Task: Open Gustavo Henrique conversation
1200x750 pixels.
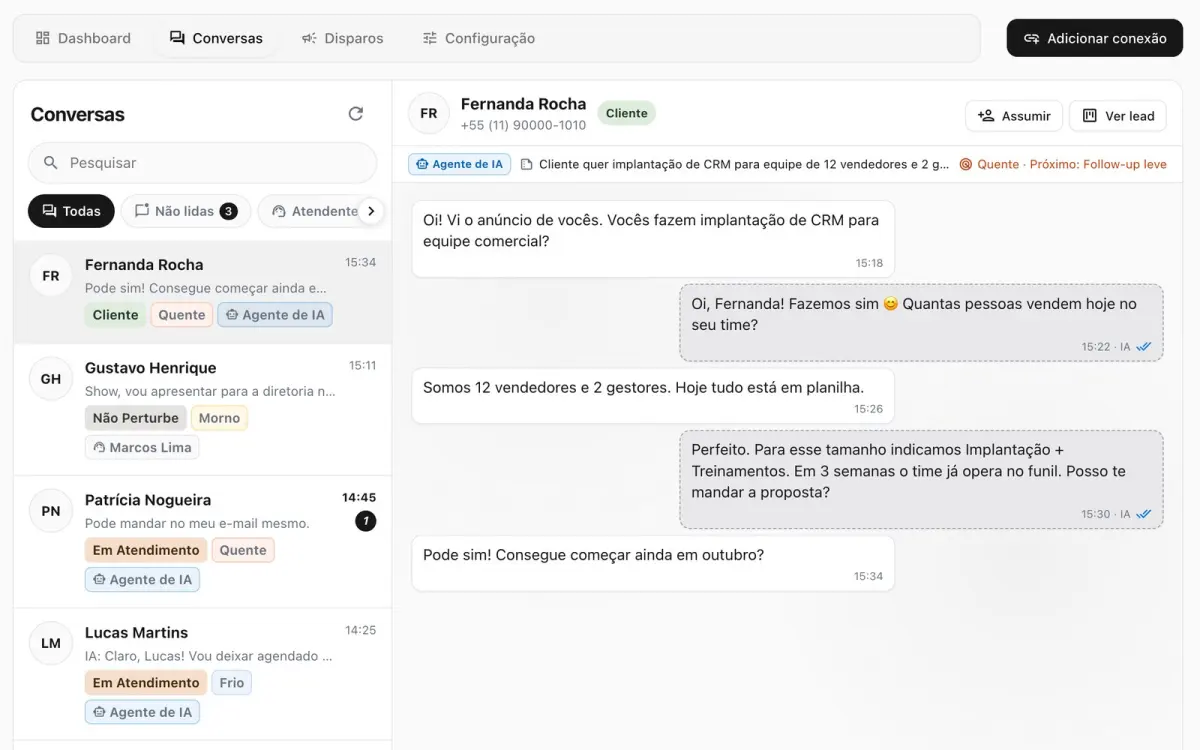Action: 203,410
